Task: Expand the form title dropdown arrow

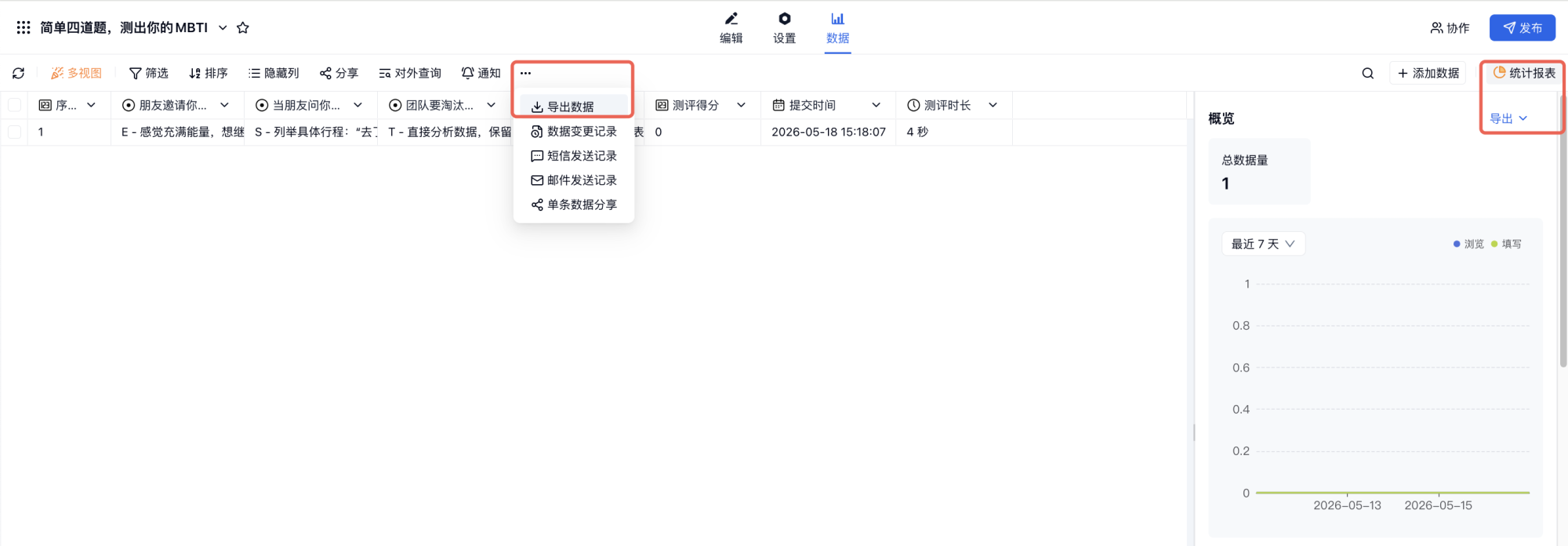Action: coord(223,27)
